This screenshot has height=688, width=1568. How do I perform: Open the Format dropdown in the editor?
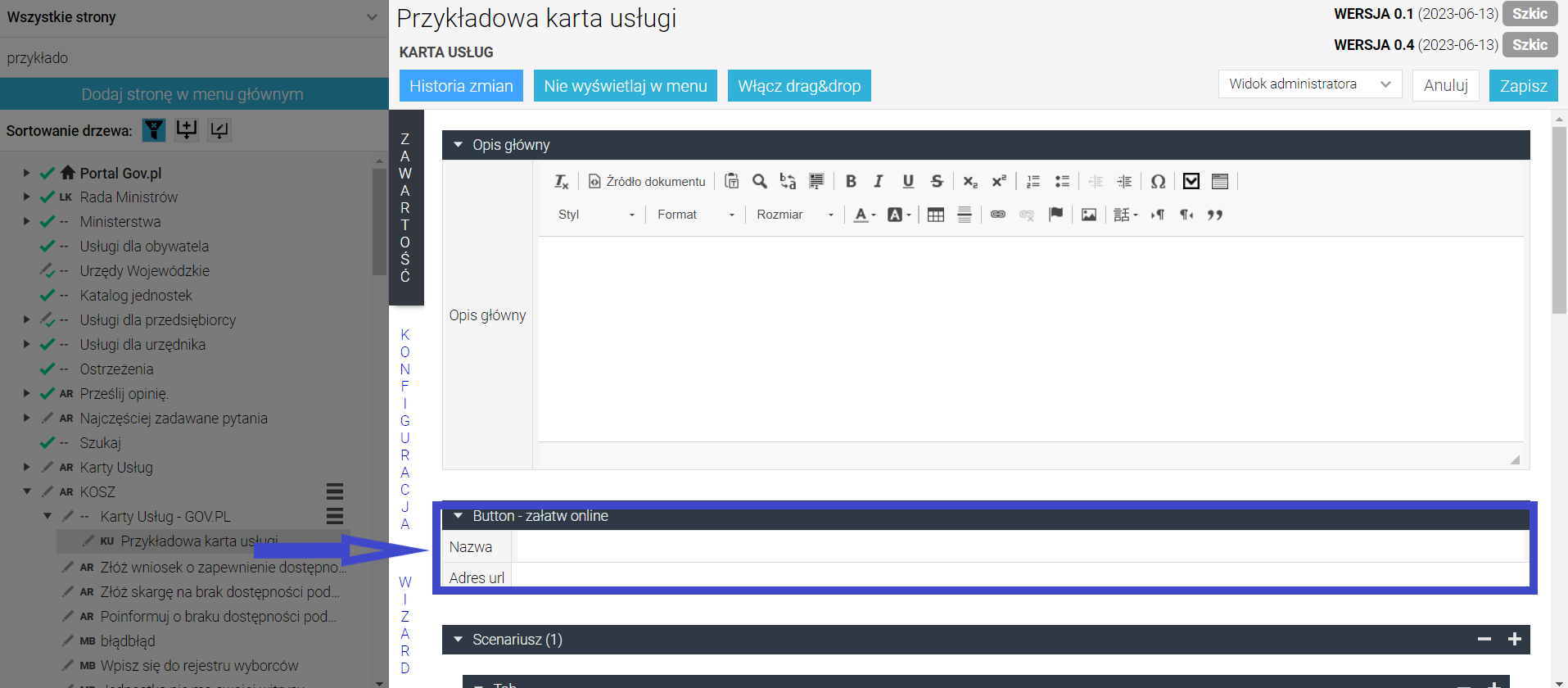click(x=696, y=215)
